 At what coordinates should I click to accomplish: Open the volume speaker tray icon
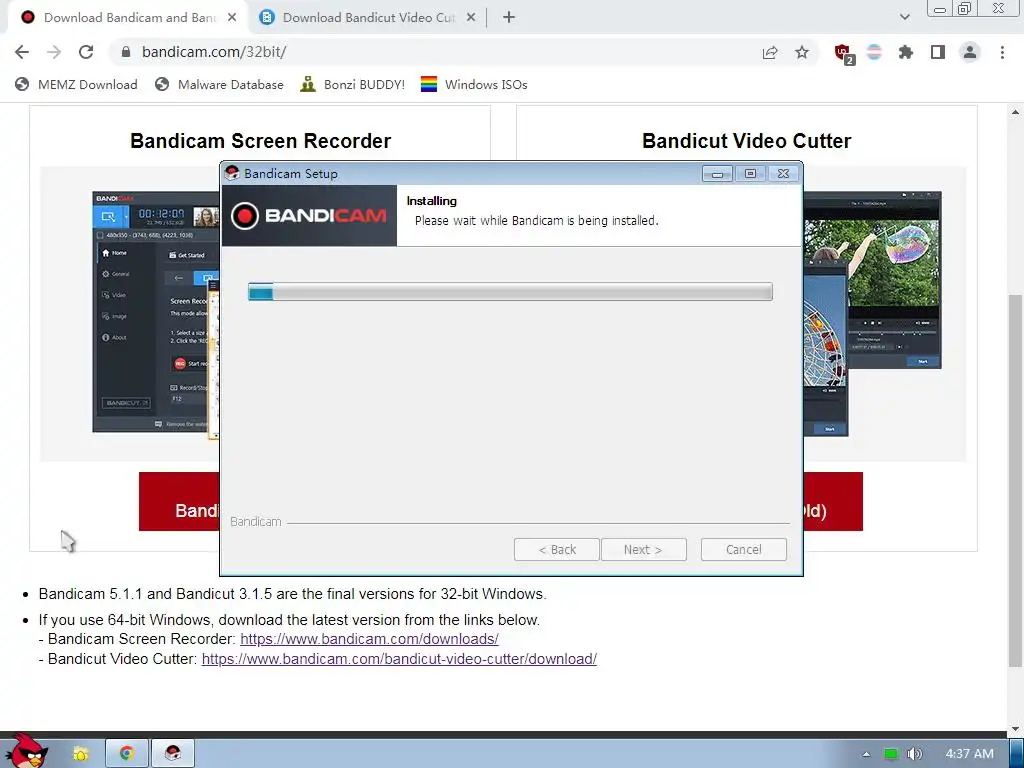coord(915,754)
